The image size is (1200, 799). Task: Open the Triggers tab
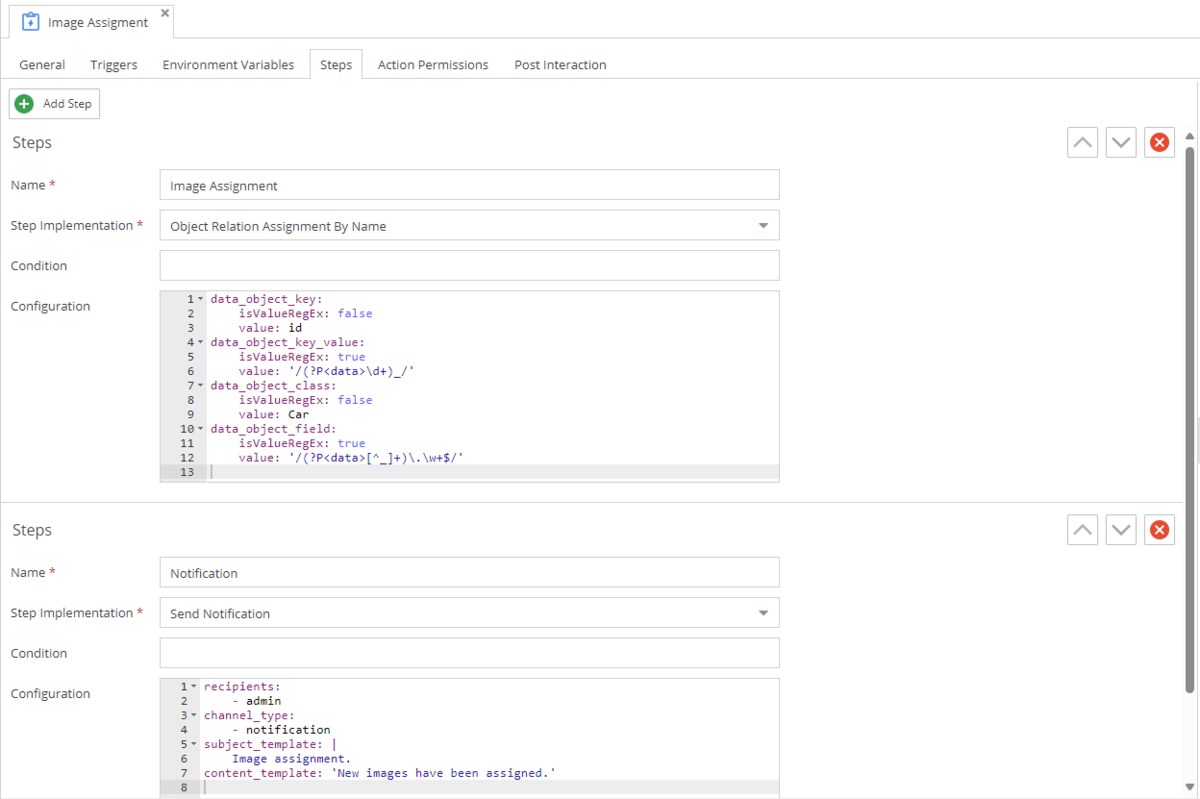(x=114, y=65)
